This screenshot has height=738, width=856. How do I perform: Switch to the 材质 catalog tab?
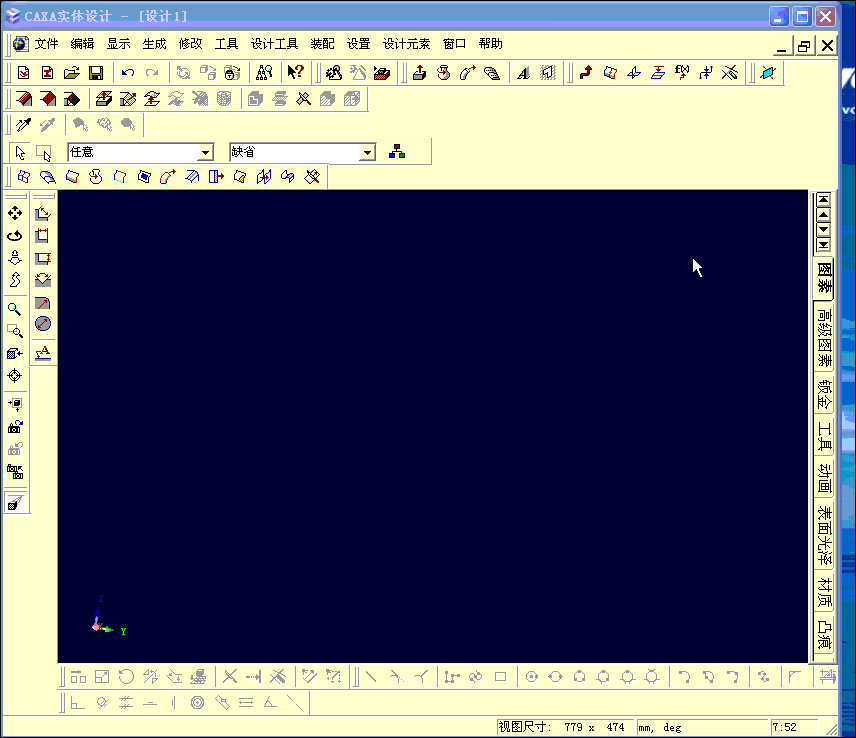[824, 593]
